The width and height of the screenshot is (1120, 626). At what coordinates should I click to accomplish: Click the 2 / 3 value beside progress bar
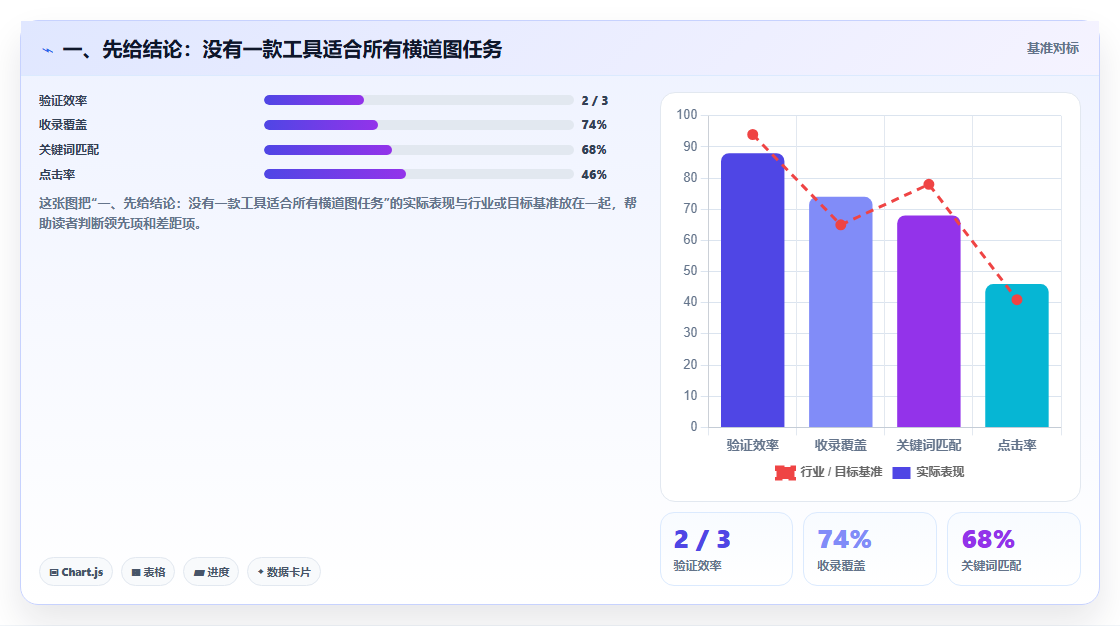(x=594, y=101)
